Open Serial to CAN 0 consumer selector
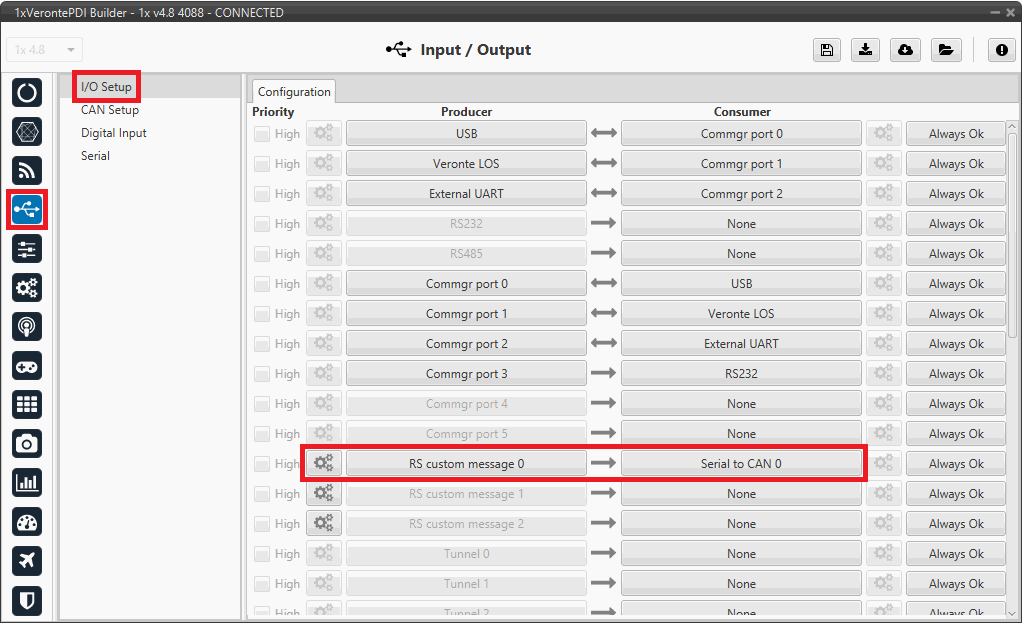The image size is (1022, 623). click(x=741, y=464)
